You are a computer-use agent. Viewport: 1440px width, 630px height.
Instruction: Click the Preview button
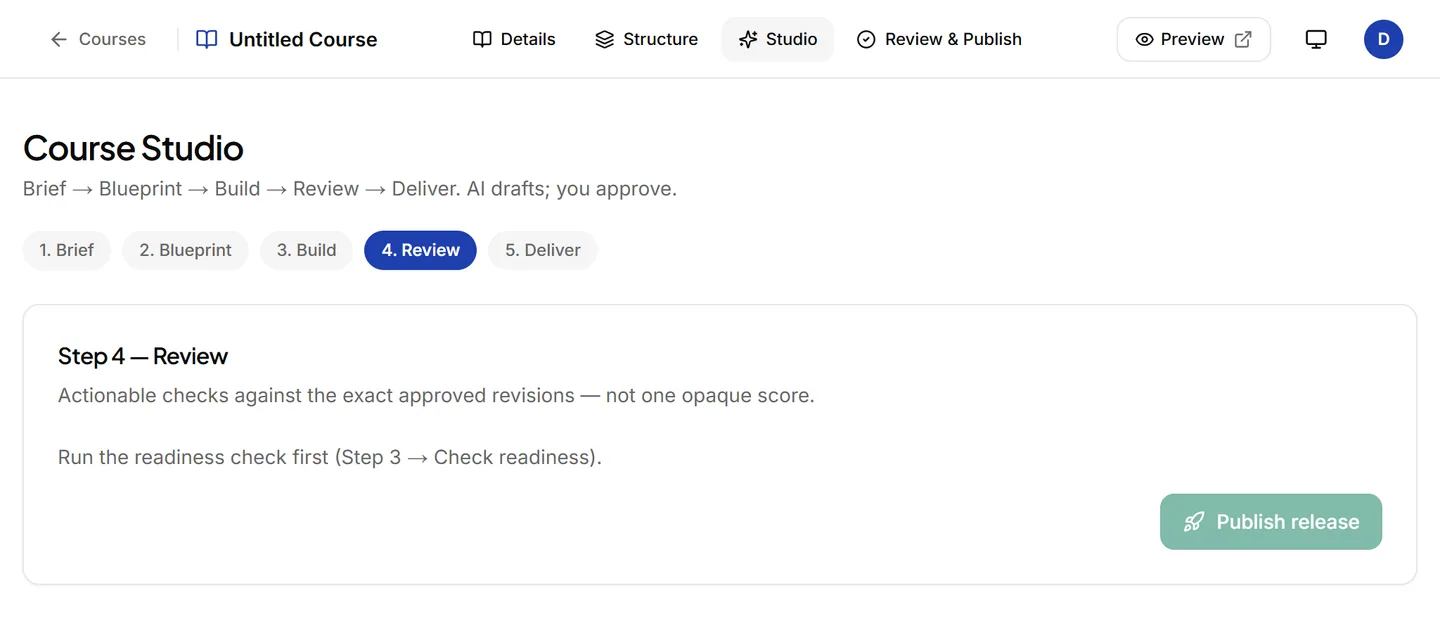(x=1194, y=39)
